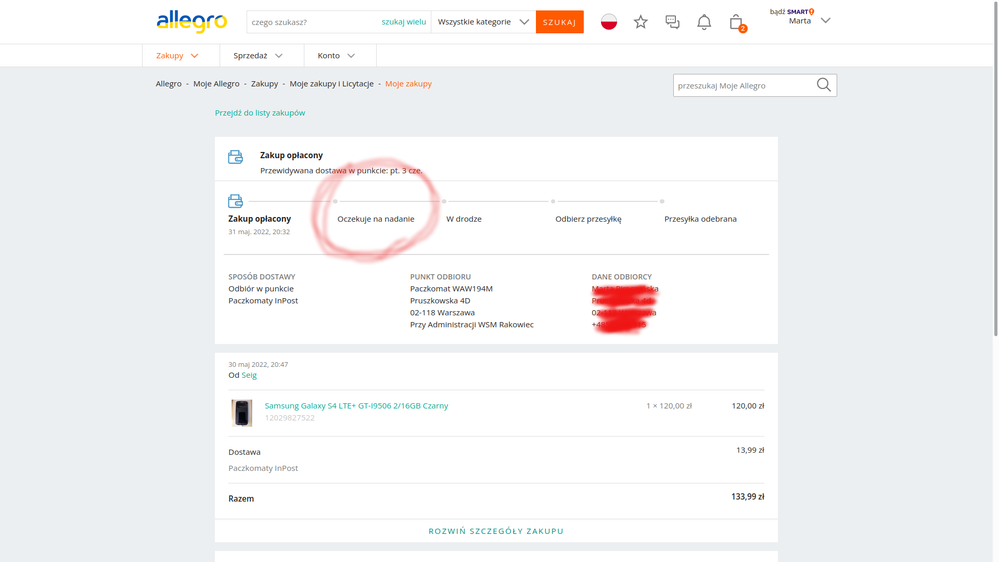
Task: Click wallet icon beside Zakup opłacony header
Action: (x=235, y=157)
